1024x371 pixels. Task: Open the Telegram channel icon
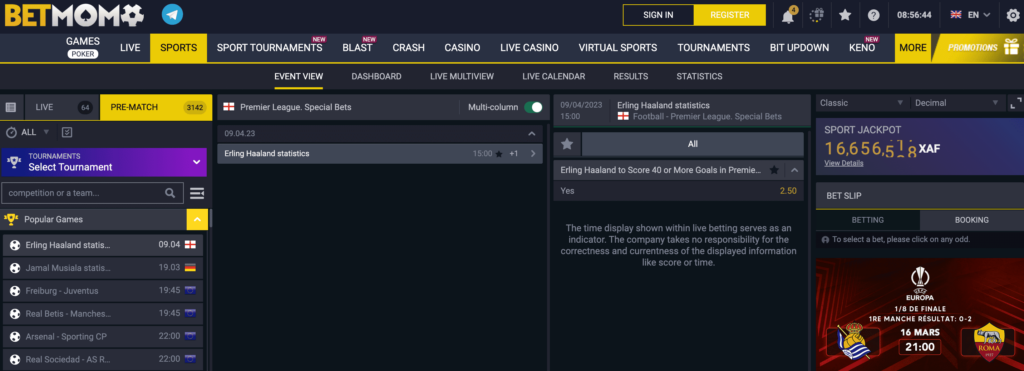tap(172, 14)
